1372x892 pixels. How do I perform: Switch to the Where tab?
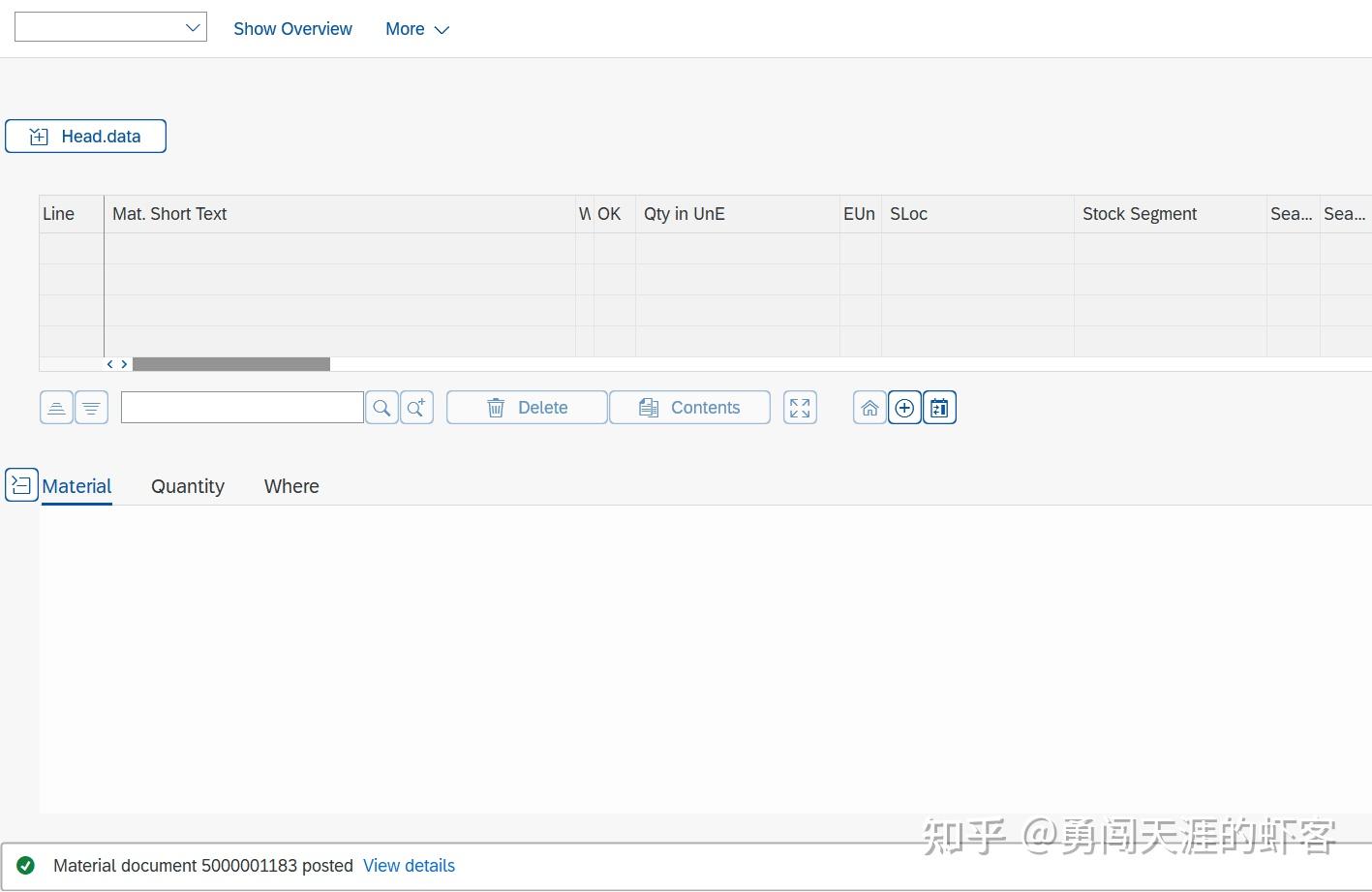tap(290, 486)
